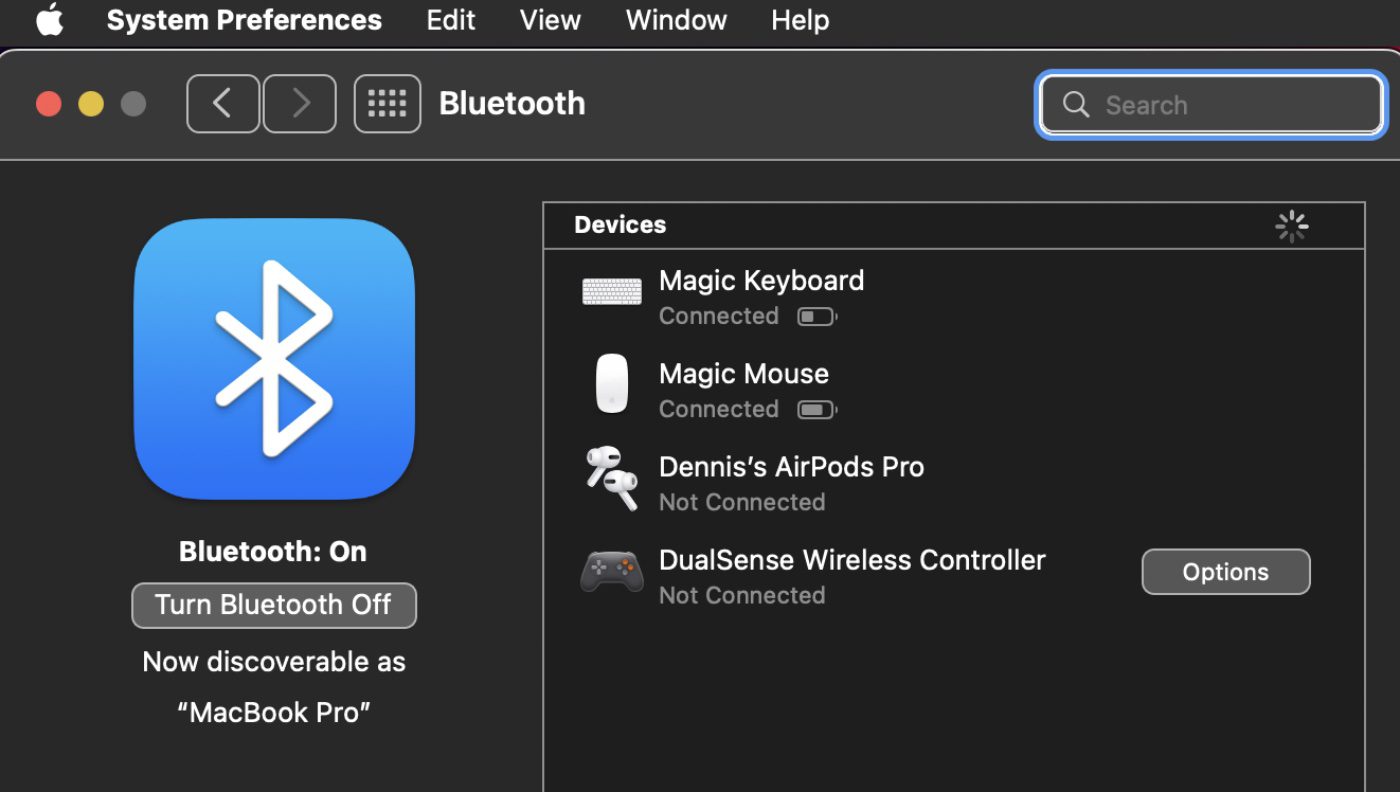Click Magic Mouse battery level indicator
Screen dimensions: 1400x792
click(x=816, y=410)
